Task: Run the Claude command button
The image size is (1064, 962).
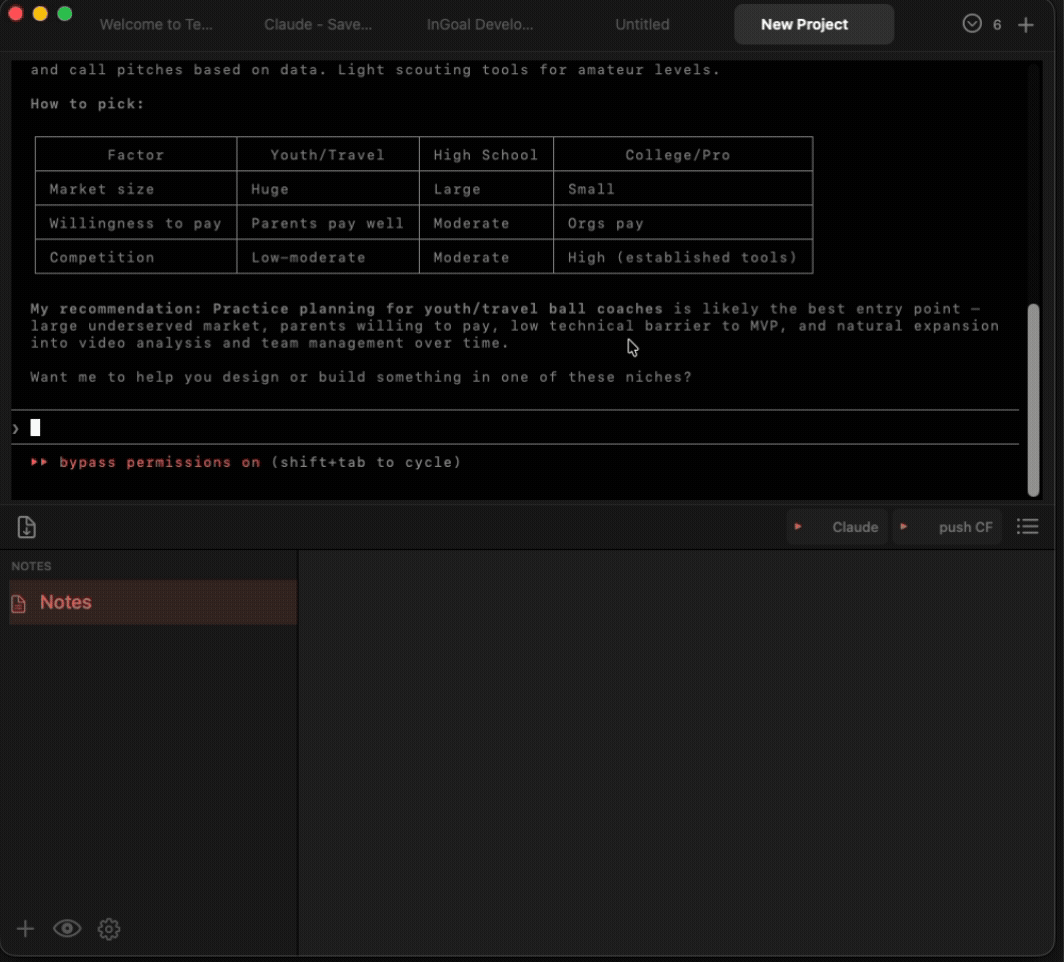Action: point(837,526)
